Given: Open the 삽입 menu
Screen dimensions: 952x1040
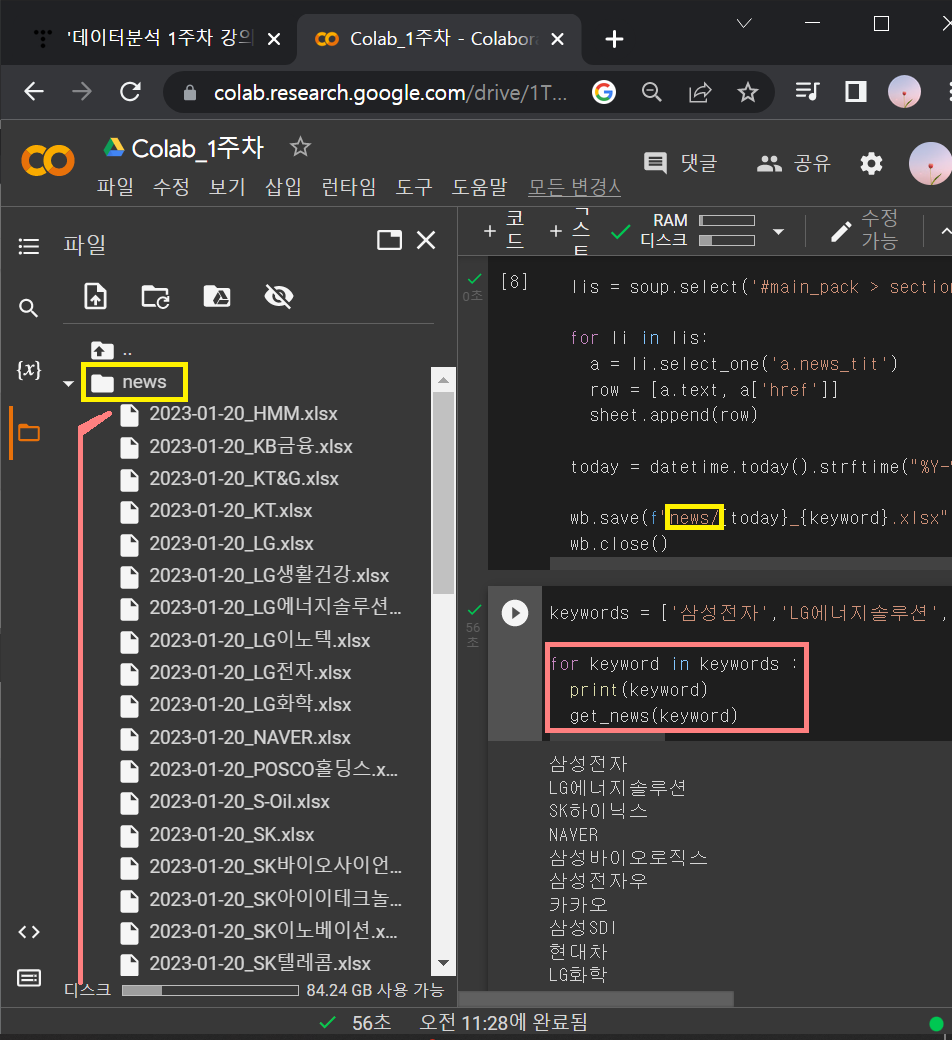Looking at the screenshot, I should pyautogui.click(x=283, y=187).
